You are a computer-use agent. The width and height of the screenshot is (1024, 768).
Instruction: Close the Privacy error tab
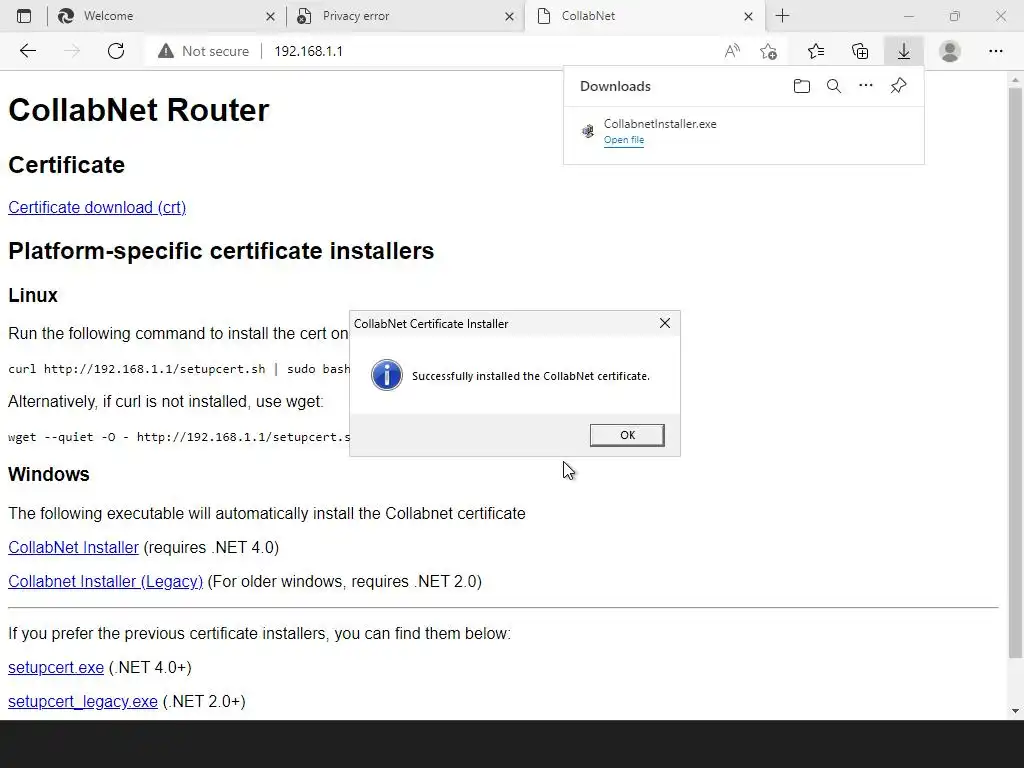click(x=509, y=16)
